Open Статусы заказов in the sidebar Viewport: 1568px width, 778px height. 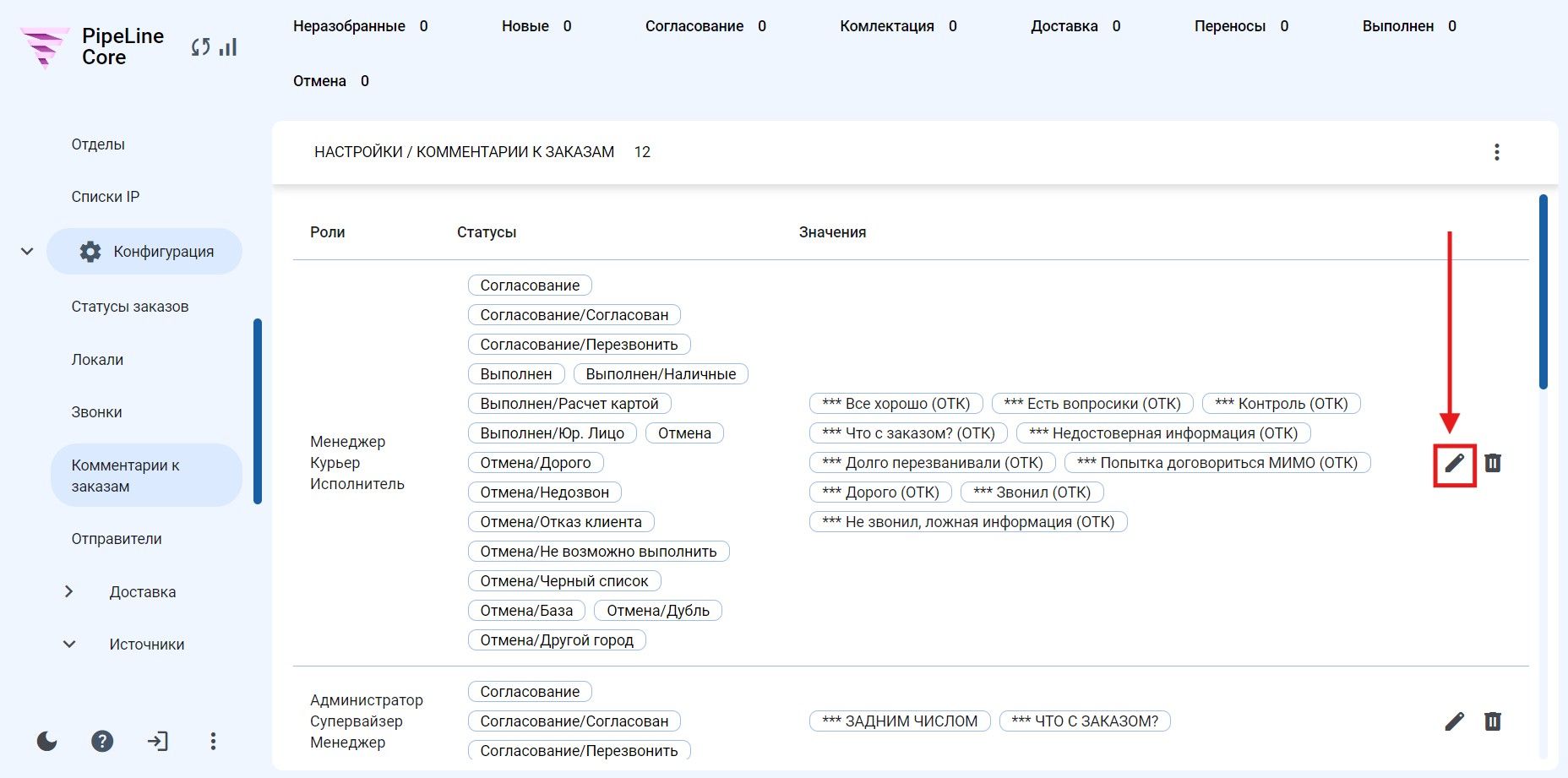click(x=130, y=307)
